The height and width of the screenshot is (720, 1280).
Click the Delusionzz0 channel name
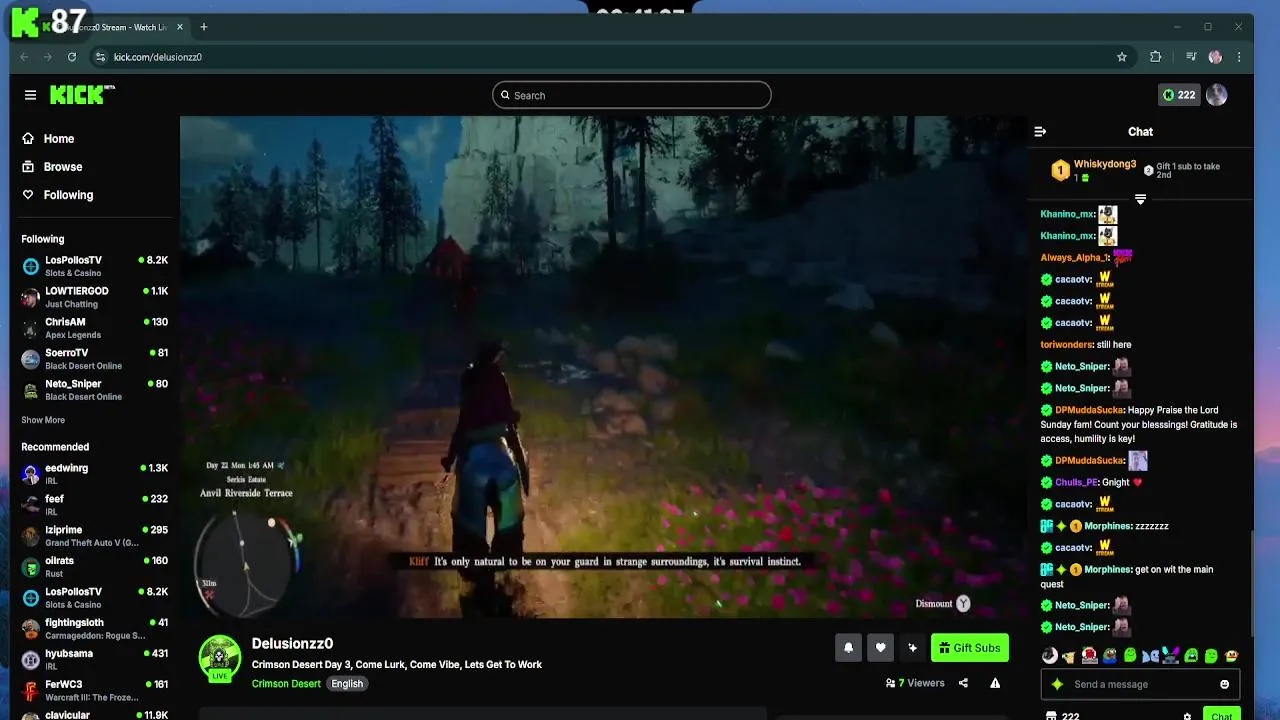click(292, 644)
